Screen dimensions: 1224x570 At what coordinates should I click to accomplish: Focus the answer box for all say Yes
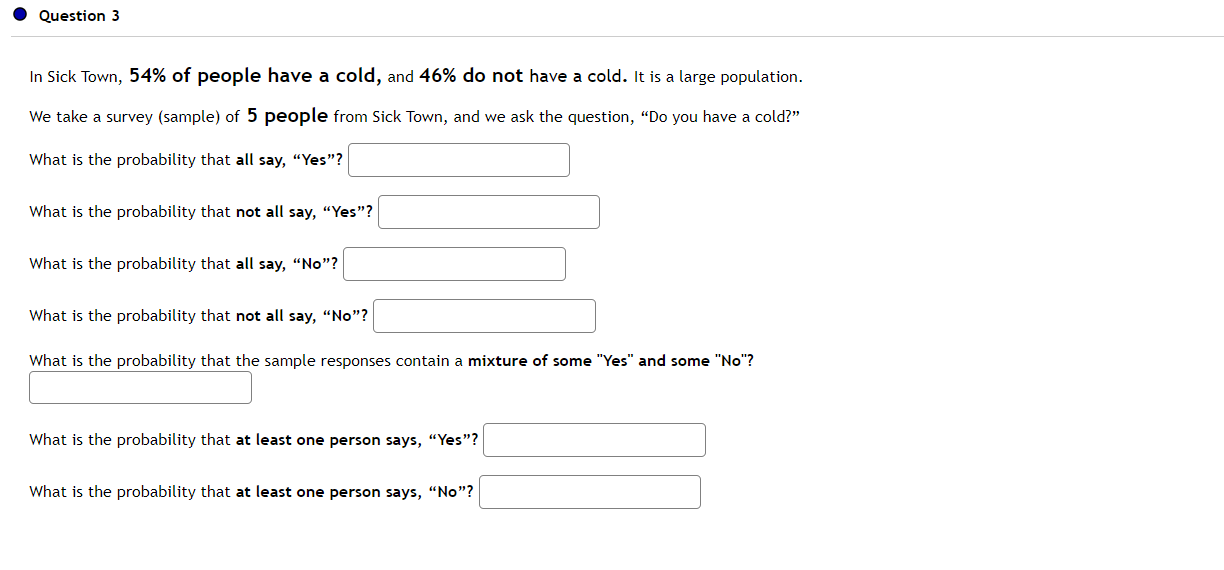click(x=459, y=160)
